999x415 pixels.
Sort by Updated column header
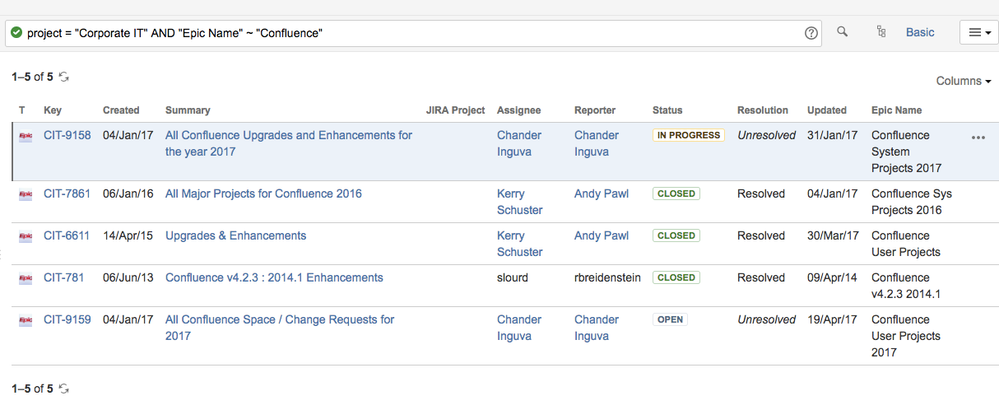[827, 110]
